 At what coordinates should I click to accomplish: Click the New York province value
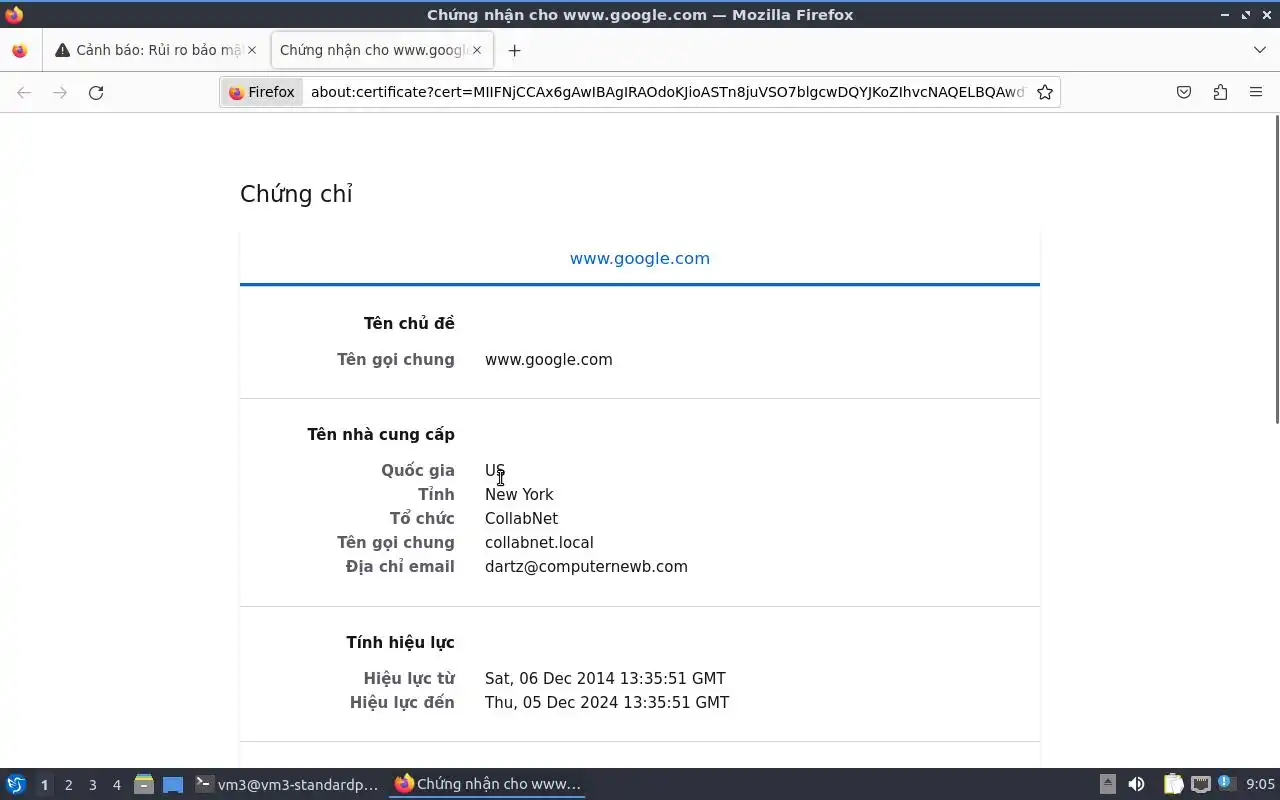519,494
